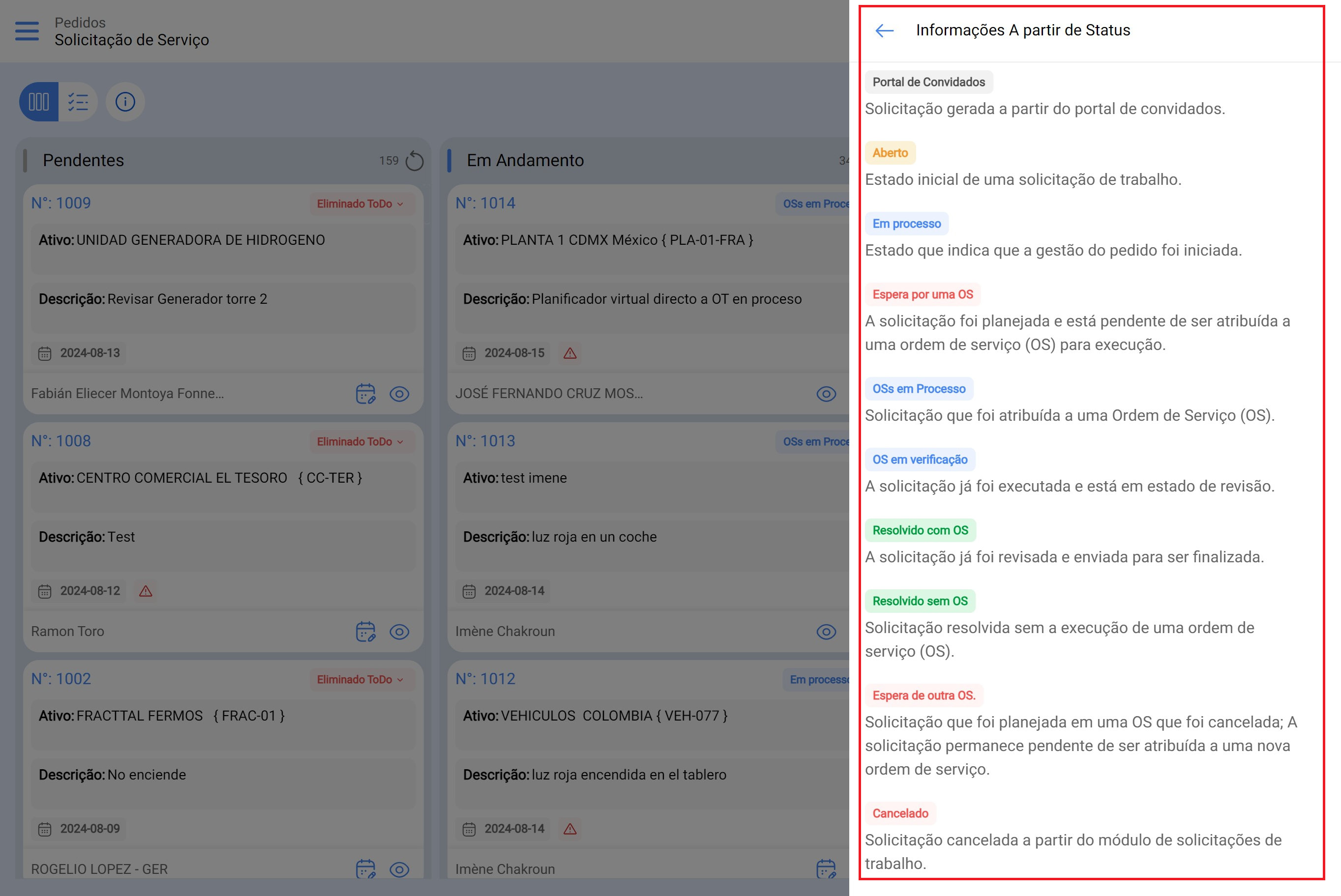Open request number 1013

pos(485,440)
